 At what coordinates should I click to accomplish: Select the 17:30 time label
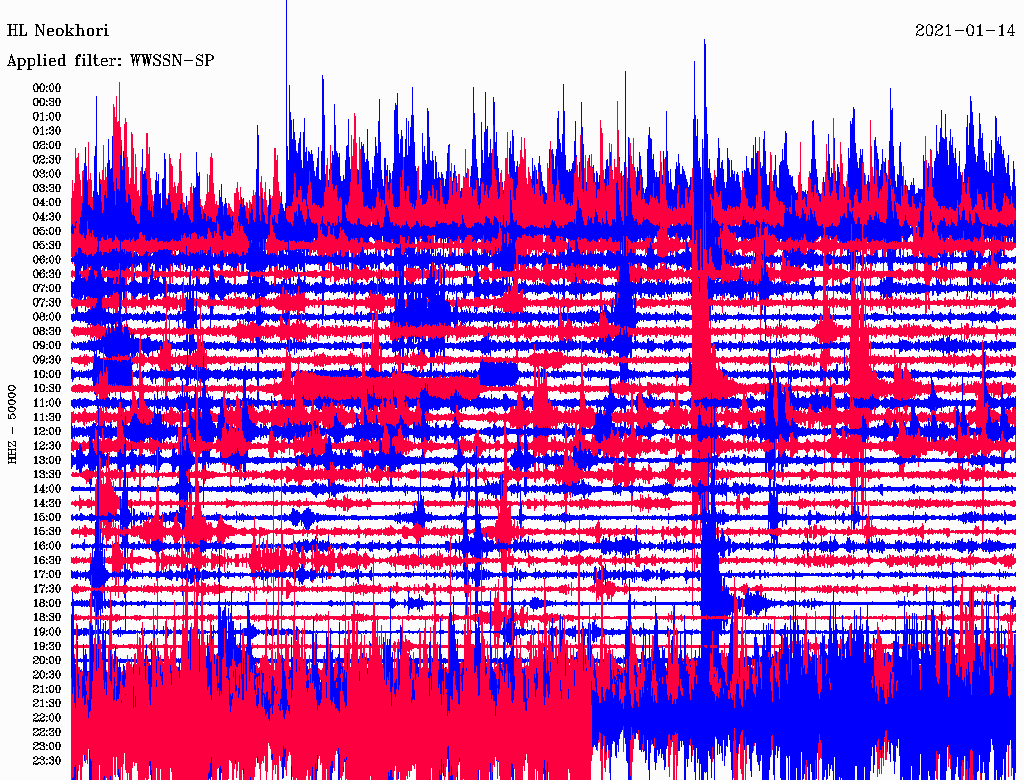tap(46, 589)
